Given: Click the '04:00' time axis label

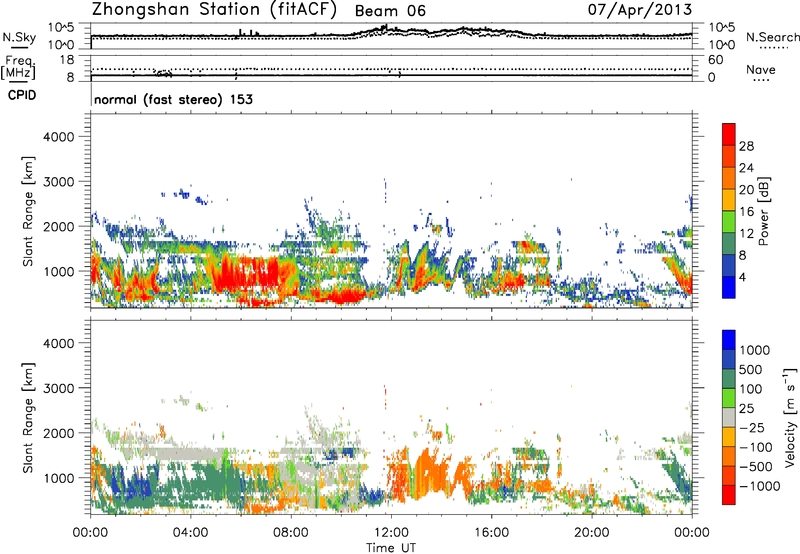Looking at the screenshot, I should [190, 533].
